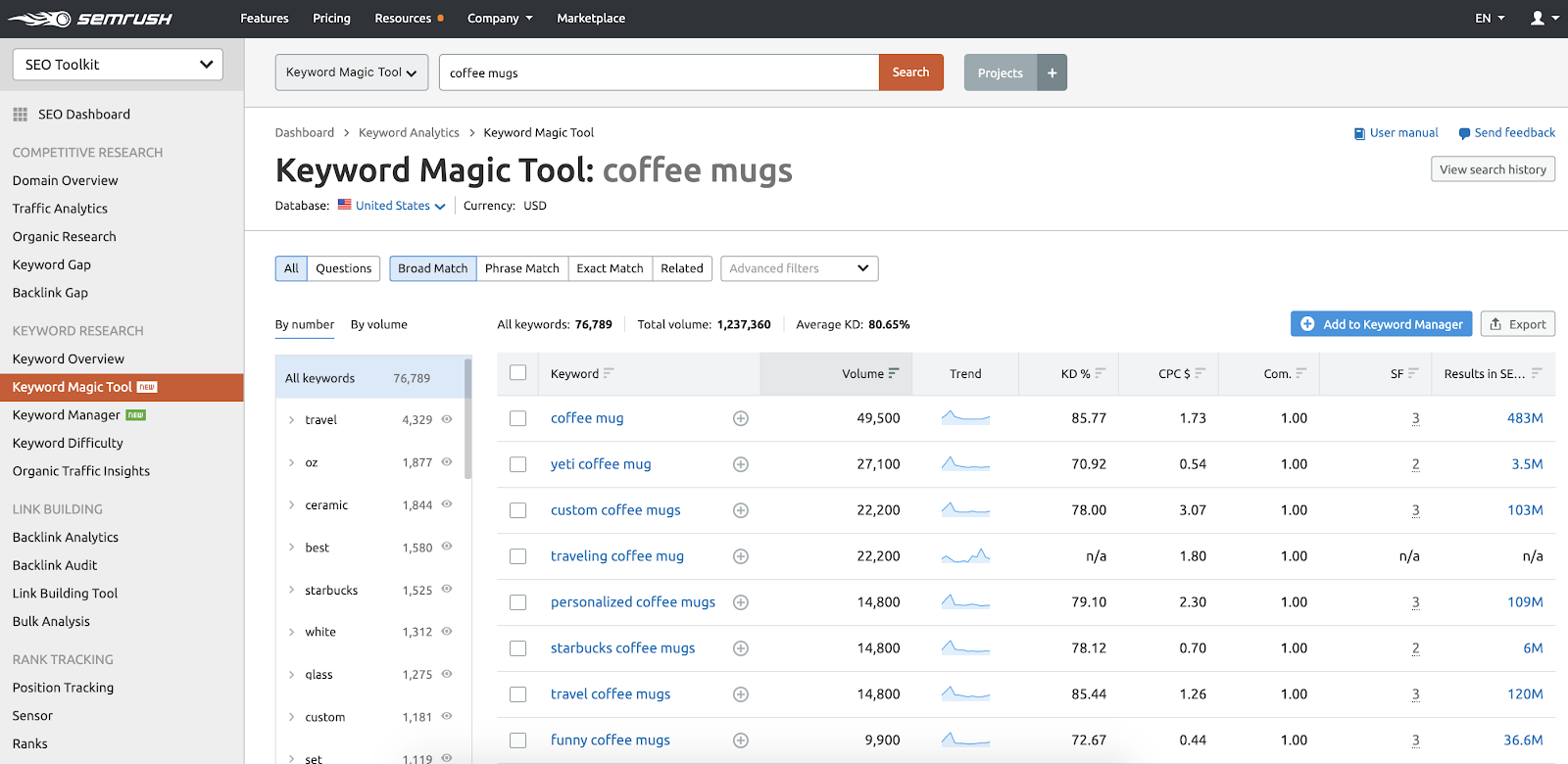
Task: Open Backlink Audit in sidebar
Action: tap(55, 565)
